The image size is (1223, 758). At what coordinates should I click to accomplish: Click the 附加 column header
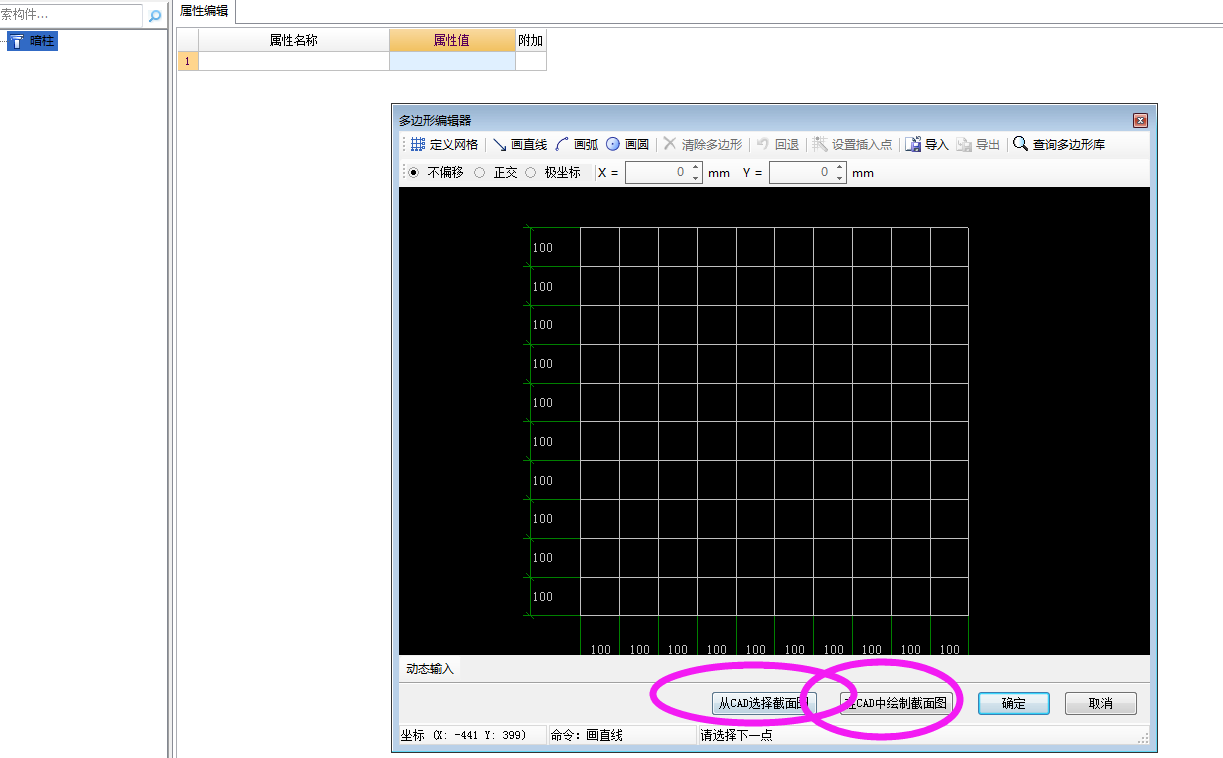531,41
